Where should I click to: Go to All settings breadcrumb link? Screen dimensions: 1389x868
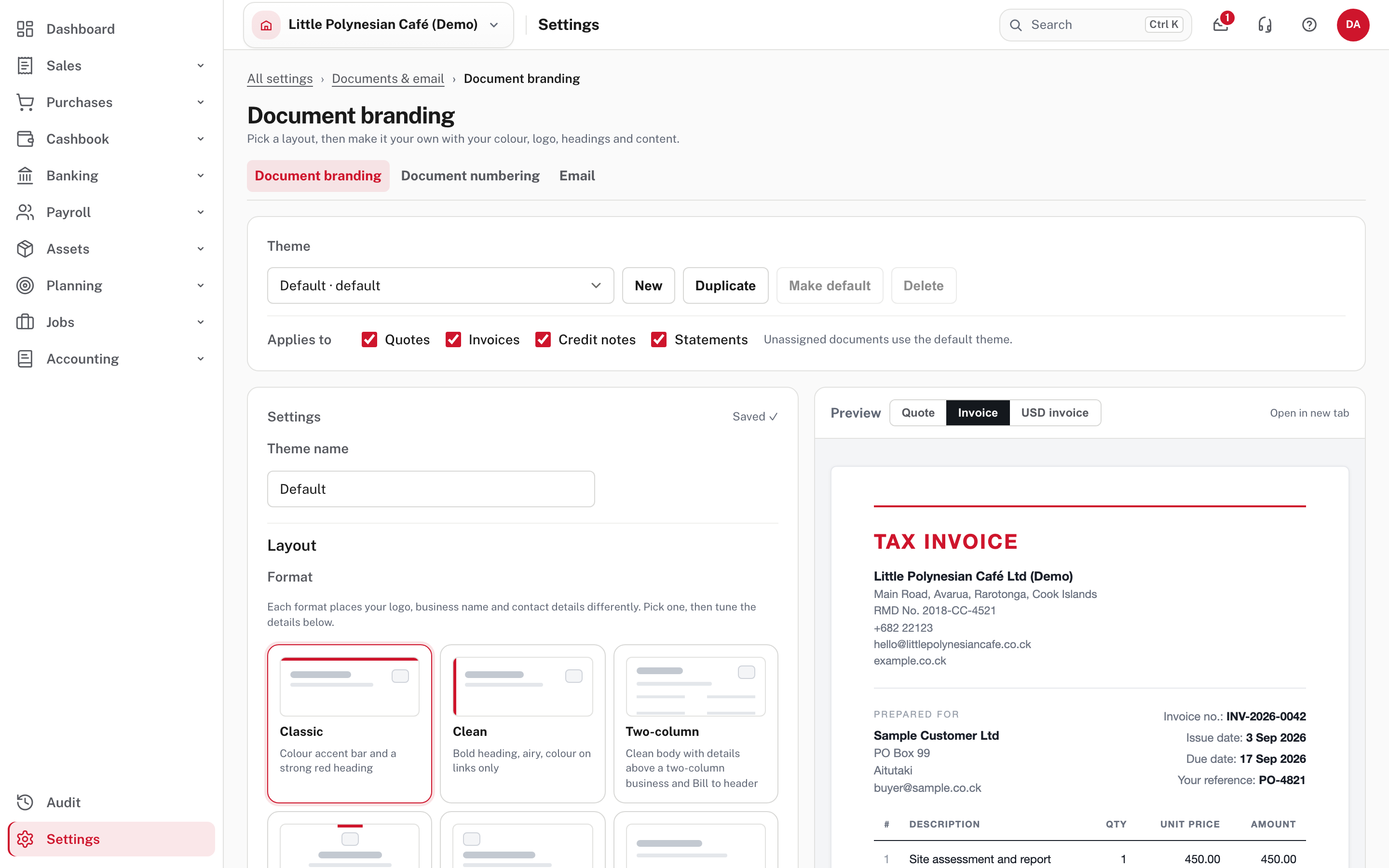280,79
